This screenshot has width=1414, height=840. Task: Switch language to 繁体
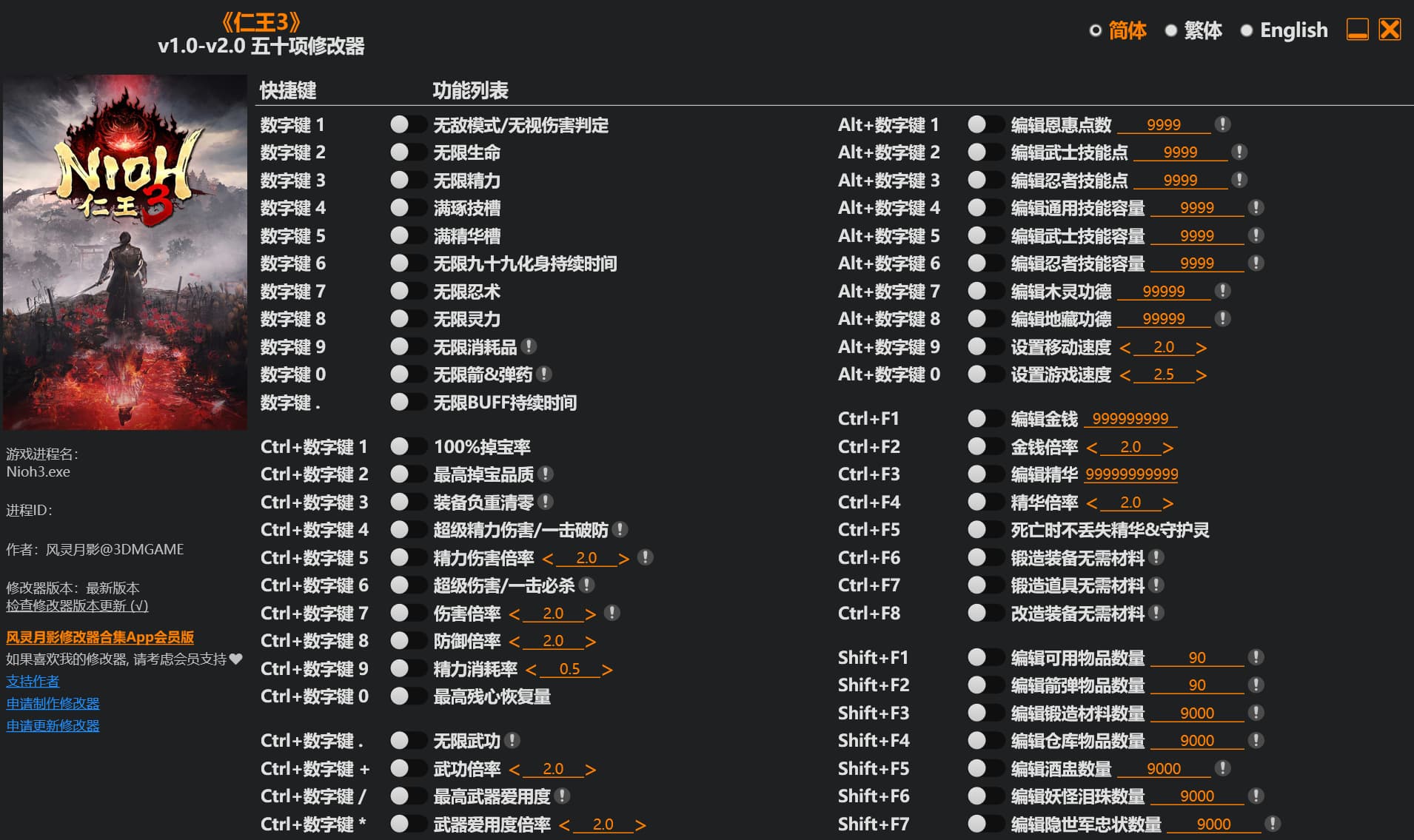[1193, 30]
